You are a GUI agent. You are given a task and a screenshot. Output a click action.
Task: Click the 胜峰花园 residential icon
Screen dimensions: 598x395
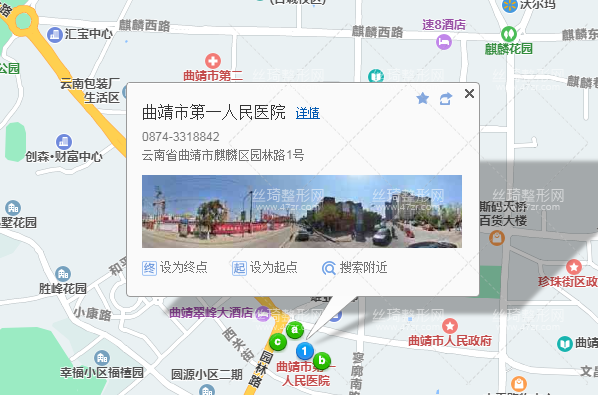pos(63,274)
